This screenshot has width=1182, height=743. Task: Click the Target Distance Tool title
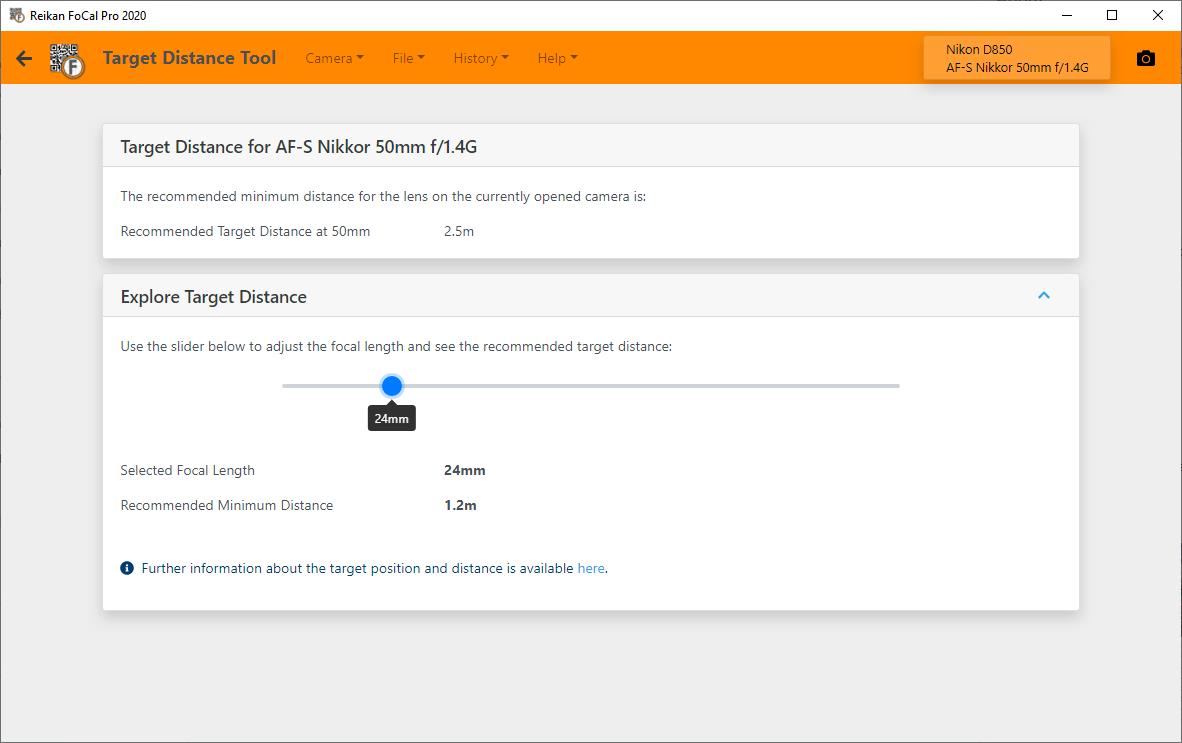click(x=189, y=58)
